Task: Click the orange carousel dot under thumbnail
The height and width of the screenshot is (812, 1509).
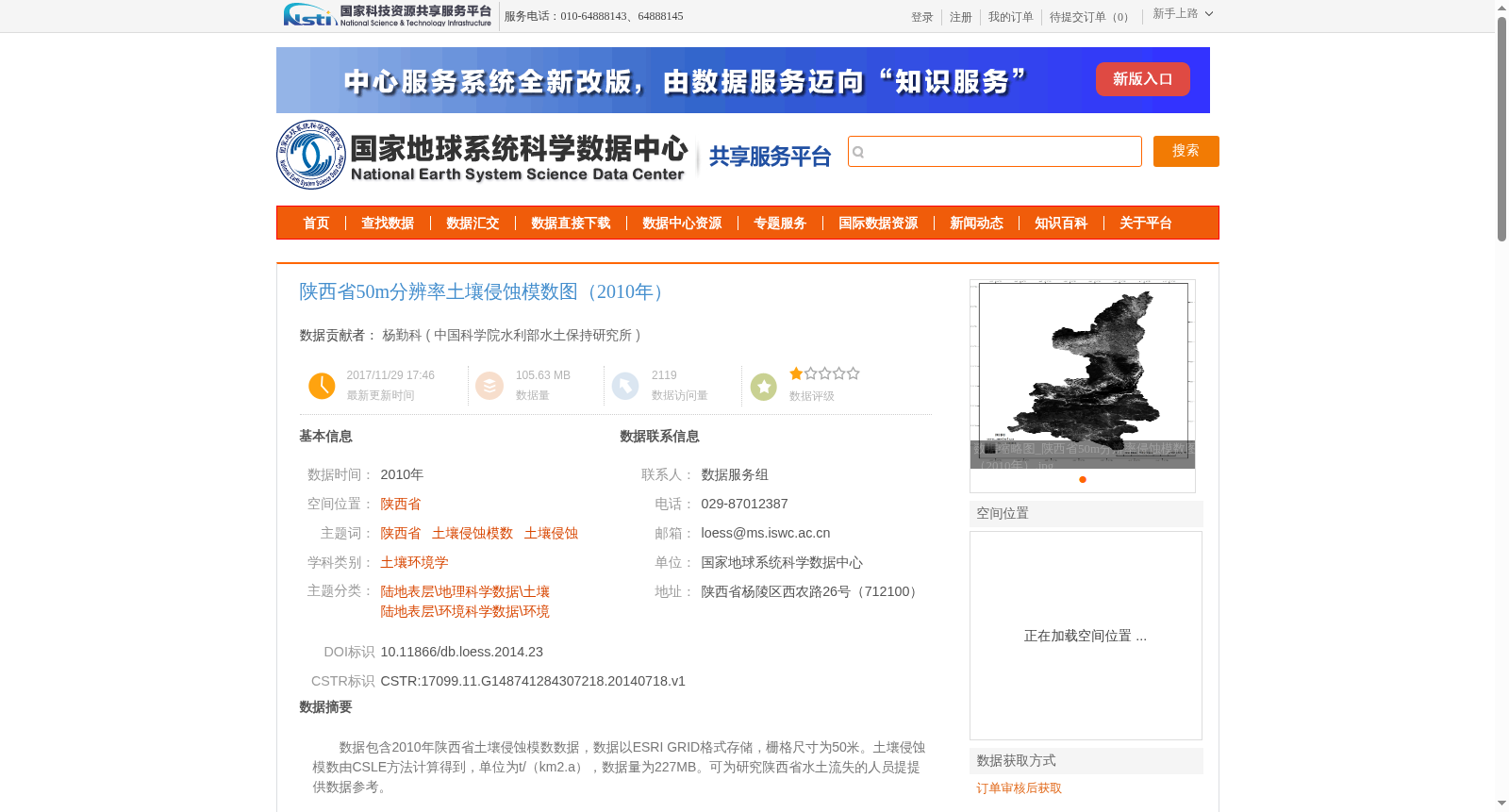Action: 1083,479
